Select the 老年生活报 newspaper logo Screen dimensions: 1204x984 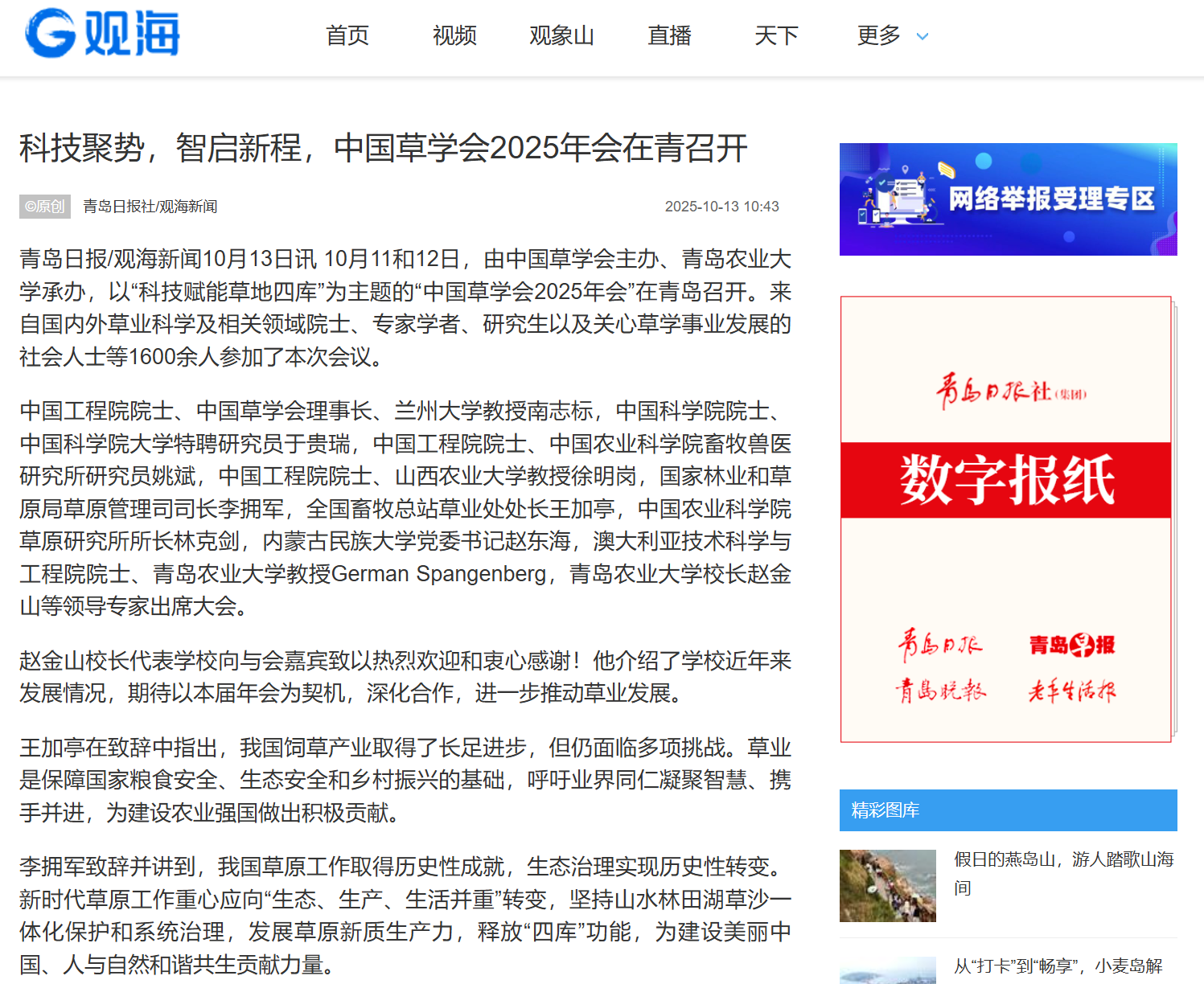[1072, 691]
